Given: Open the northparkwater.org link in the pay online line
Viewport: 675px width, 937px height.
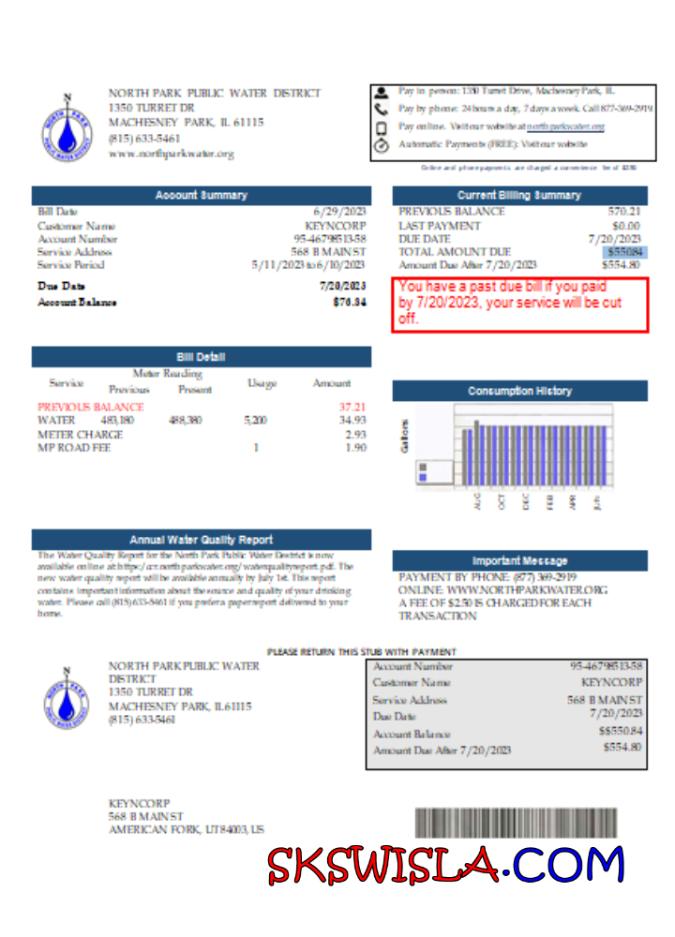Looking at the screenshot, I should point(566,127).
